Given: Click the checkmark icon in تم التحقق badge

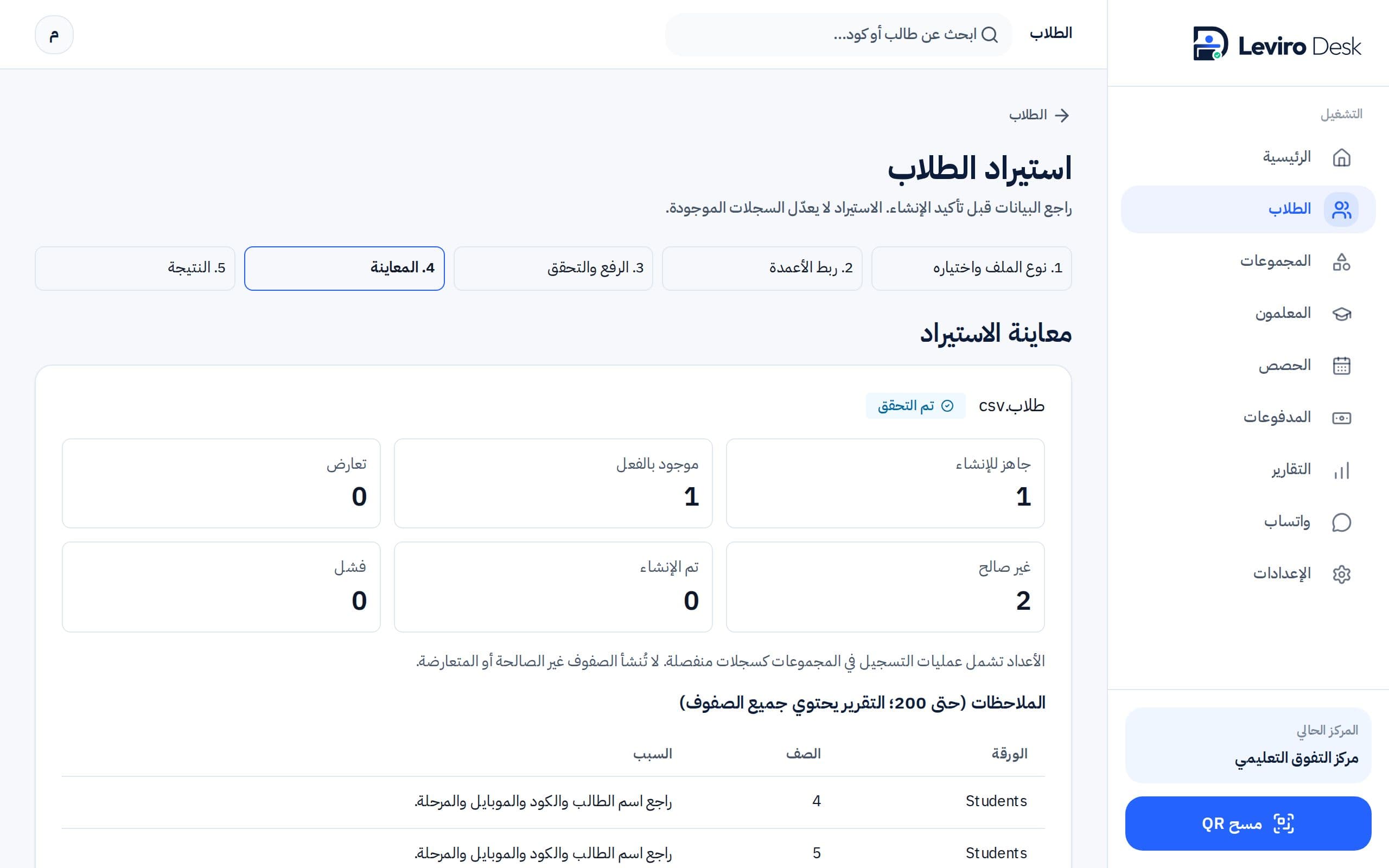Looking at the screenshot, I should point(948,406).
